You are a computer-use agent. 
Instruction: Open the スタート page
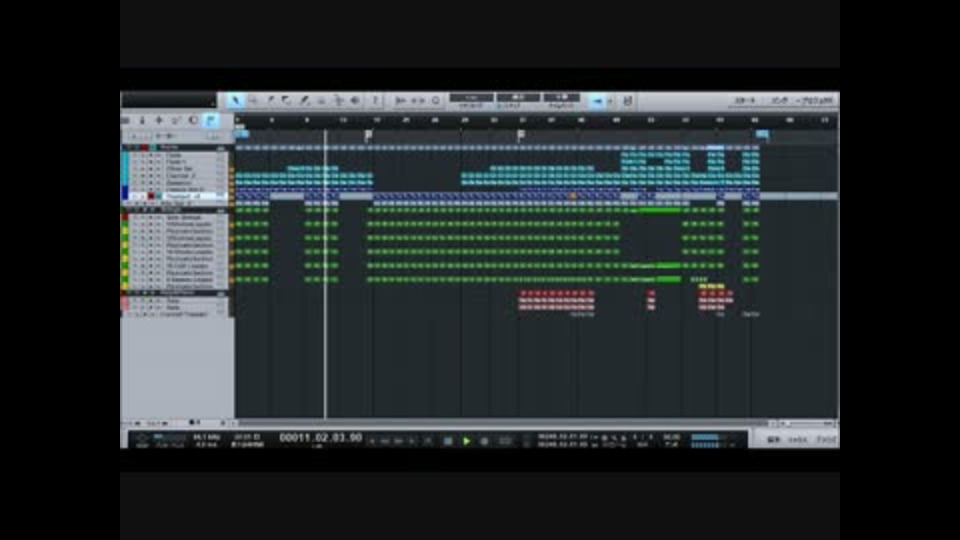pos(745,100)
